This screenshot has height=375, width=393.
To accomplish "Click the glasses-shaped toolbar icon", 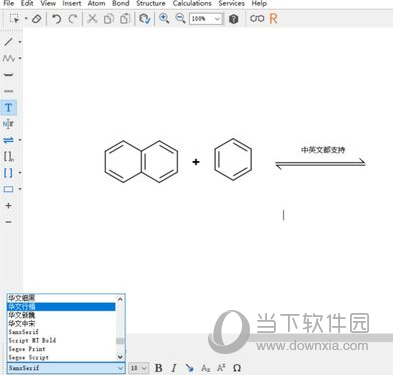I will [257, 19].
